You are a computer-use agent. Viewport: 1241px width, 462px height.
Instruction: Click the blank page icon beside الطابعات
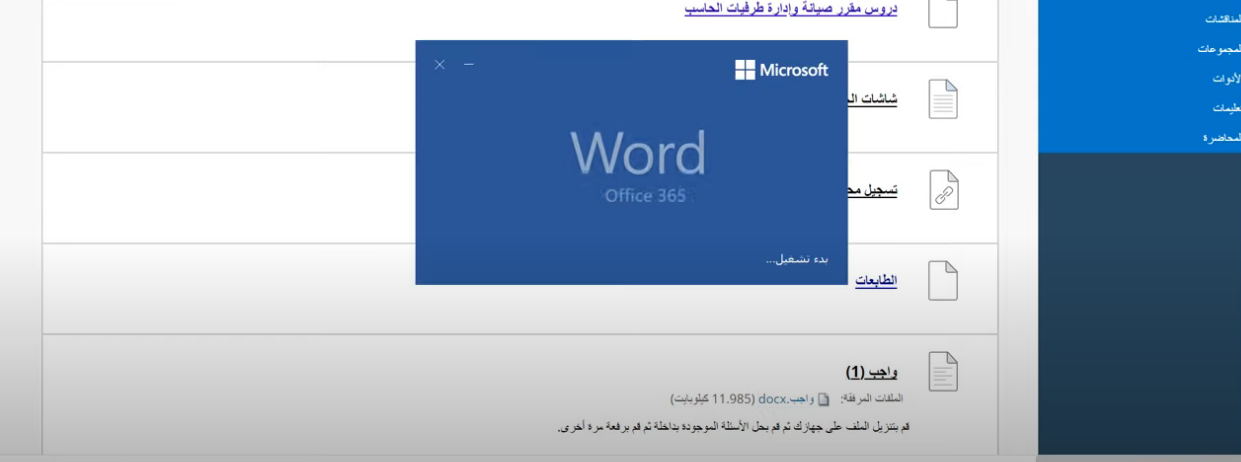(x=943, y=281)
